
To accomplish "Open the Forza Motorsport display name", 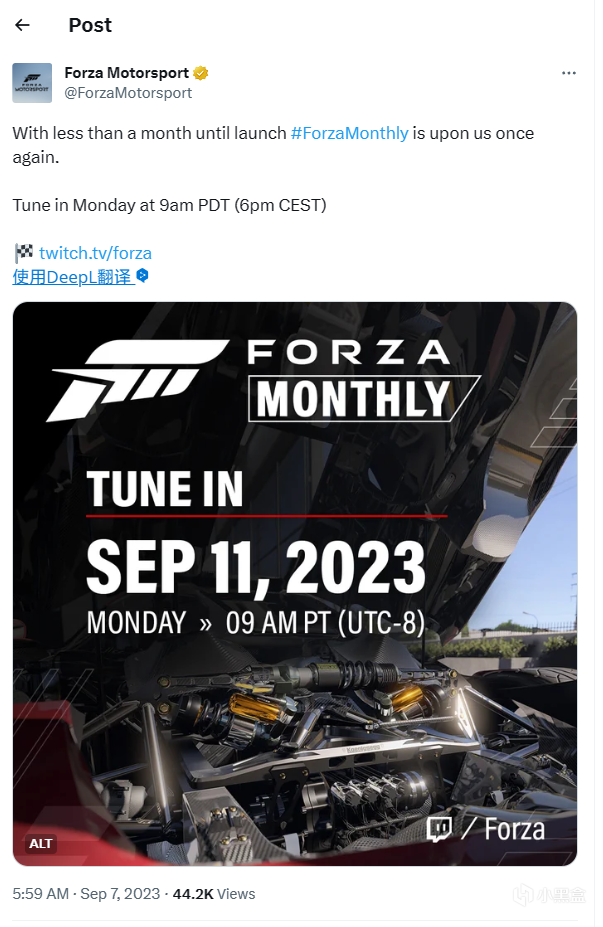I will [127, 73].
